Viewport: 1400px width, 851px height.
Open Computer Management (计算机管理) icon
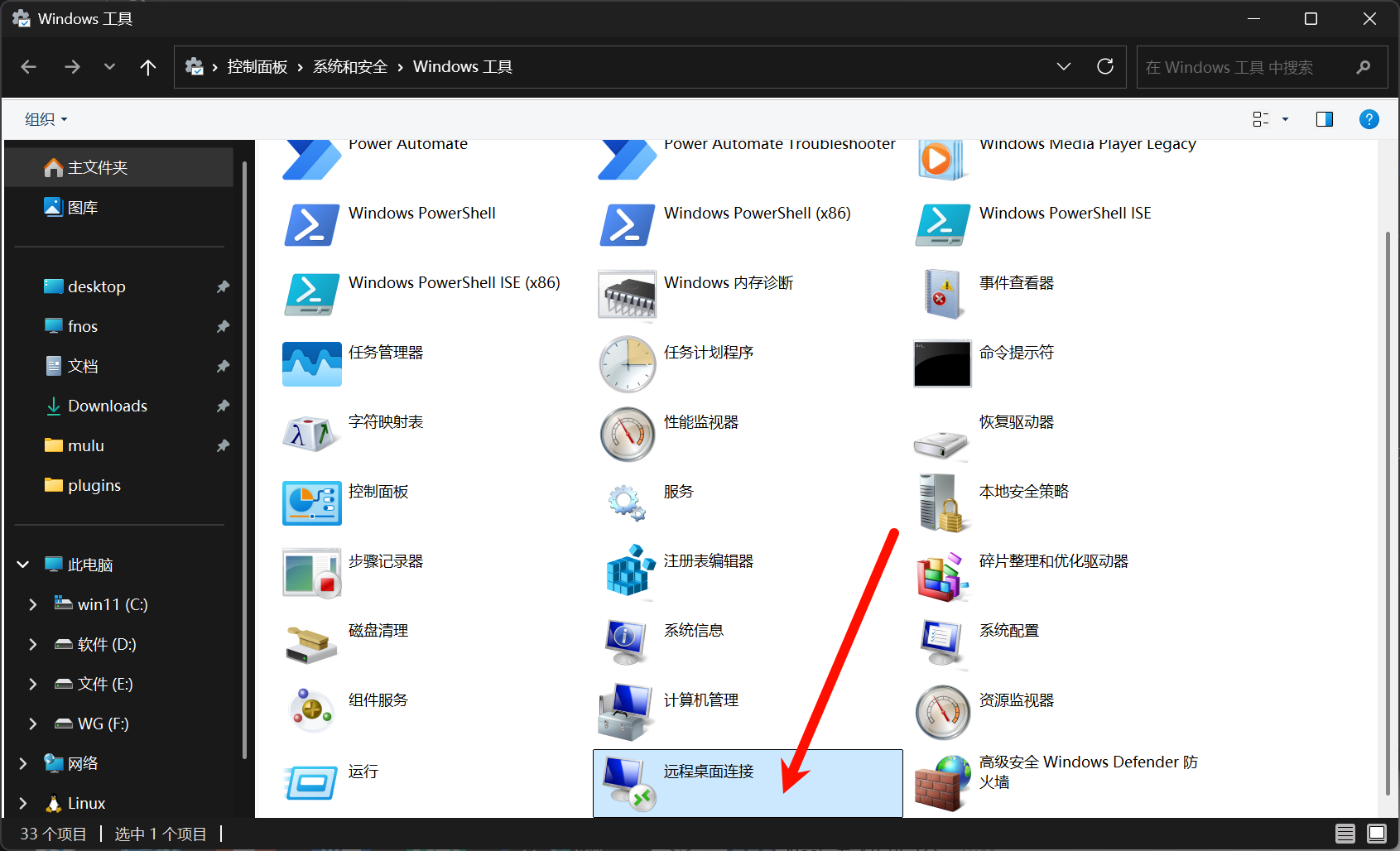(627, 711)
